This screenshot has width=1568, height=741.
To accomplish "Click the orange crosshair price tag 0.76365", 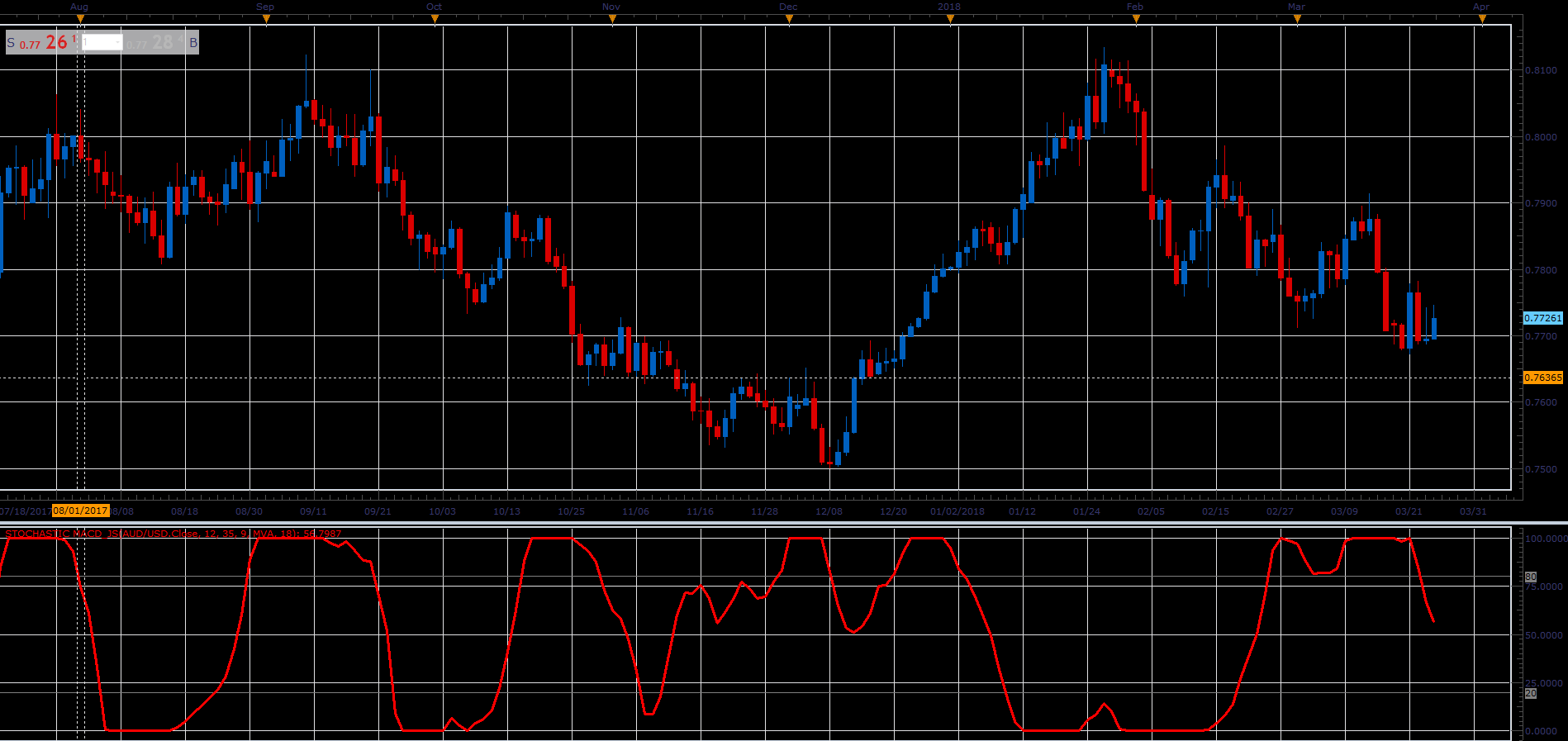I will coord(1543,378).
